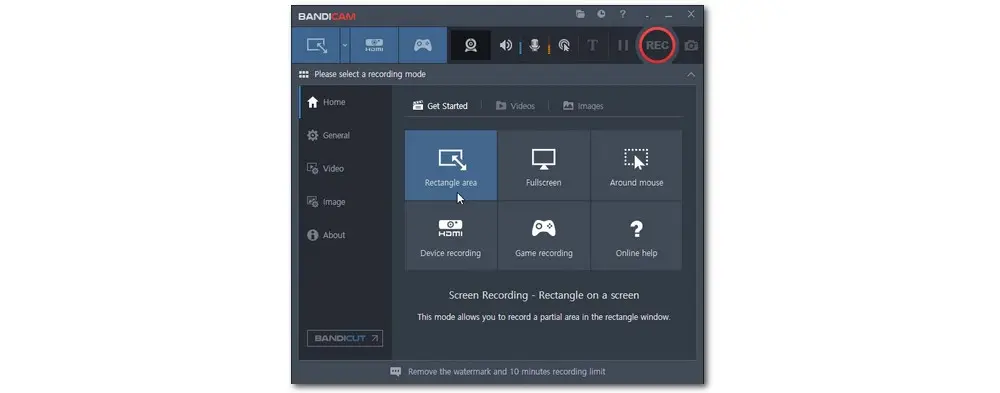The image size is (1000, 393).
Task: Open the Video settings sidebar section
Action: point(345,168)
